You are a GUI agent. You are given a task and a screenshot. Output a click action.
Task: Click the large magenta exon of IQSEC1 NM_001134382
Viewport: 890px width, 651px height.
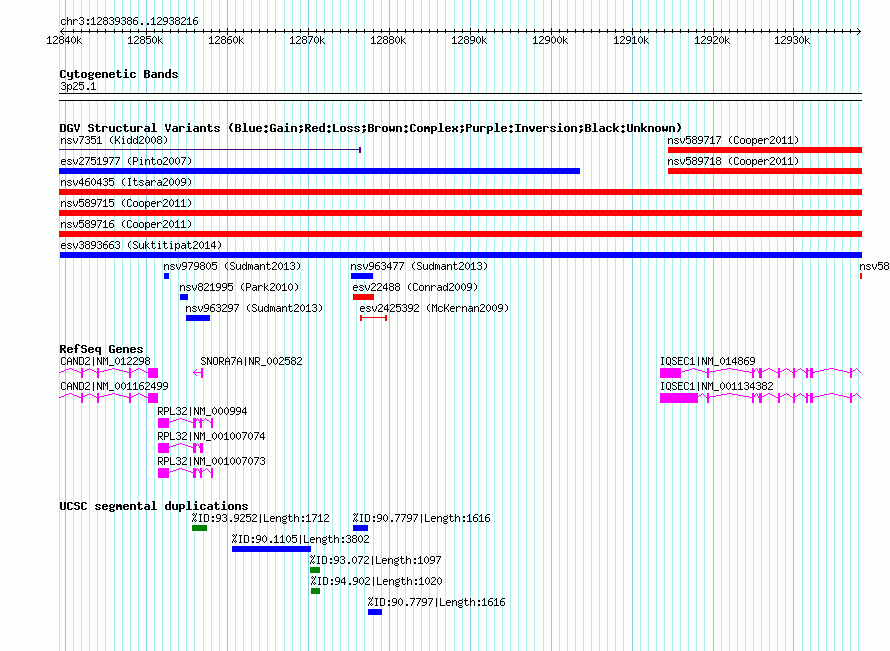(x=679, y=398)
